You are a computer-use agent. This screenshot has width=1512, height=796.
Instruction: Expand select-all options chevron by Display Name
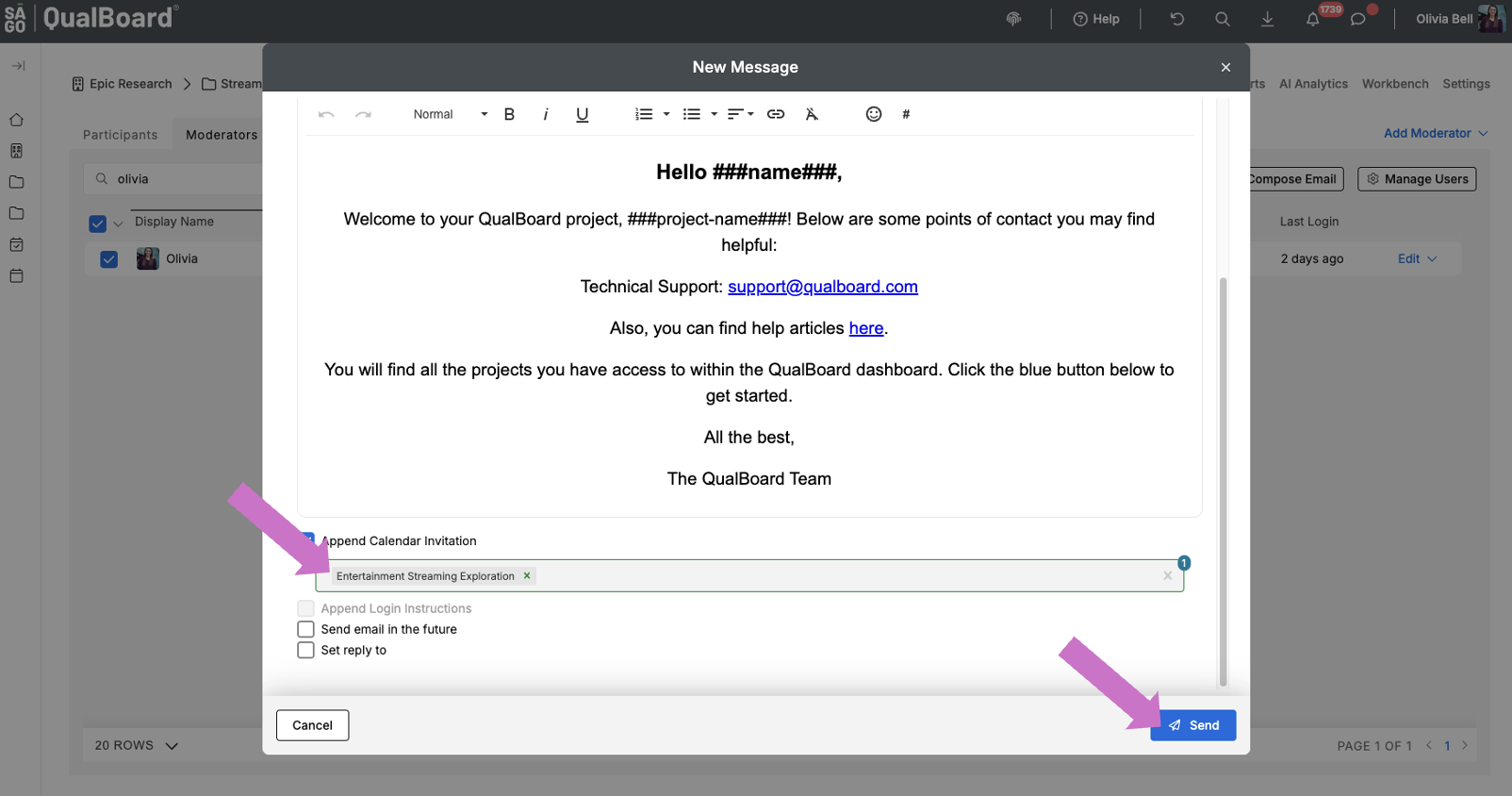point(118,224)
